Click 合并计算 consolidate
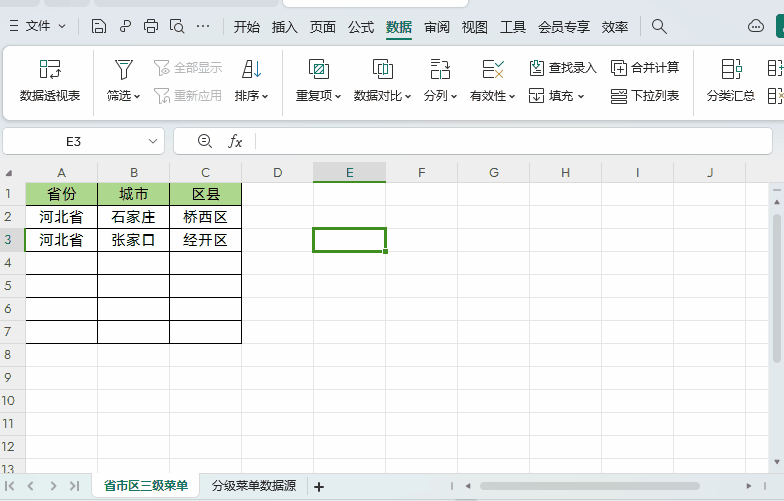This screenshot has width=784, height=501. [645, 68]
